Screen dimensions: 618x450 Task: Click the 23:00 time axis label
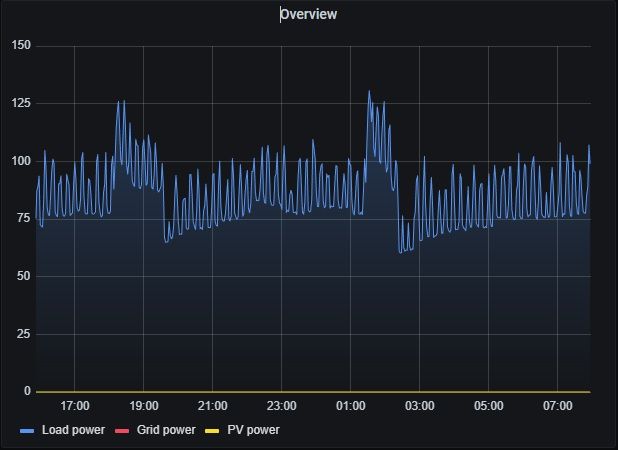tap(281, 405)
